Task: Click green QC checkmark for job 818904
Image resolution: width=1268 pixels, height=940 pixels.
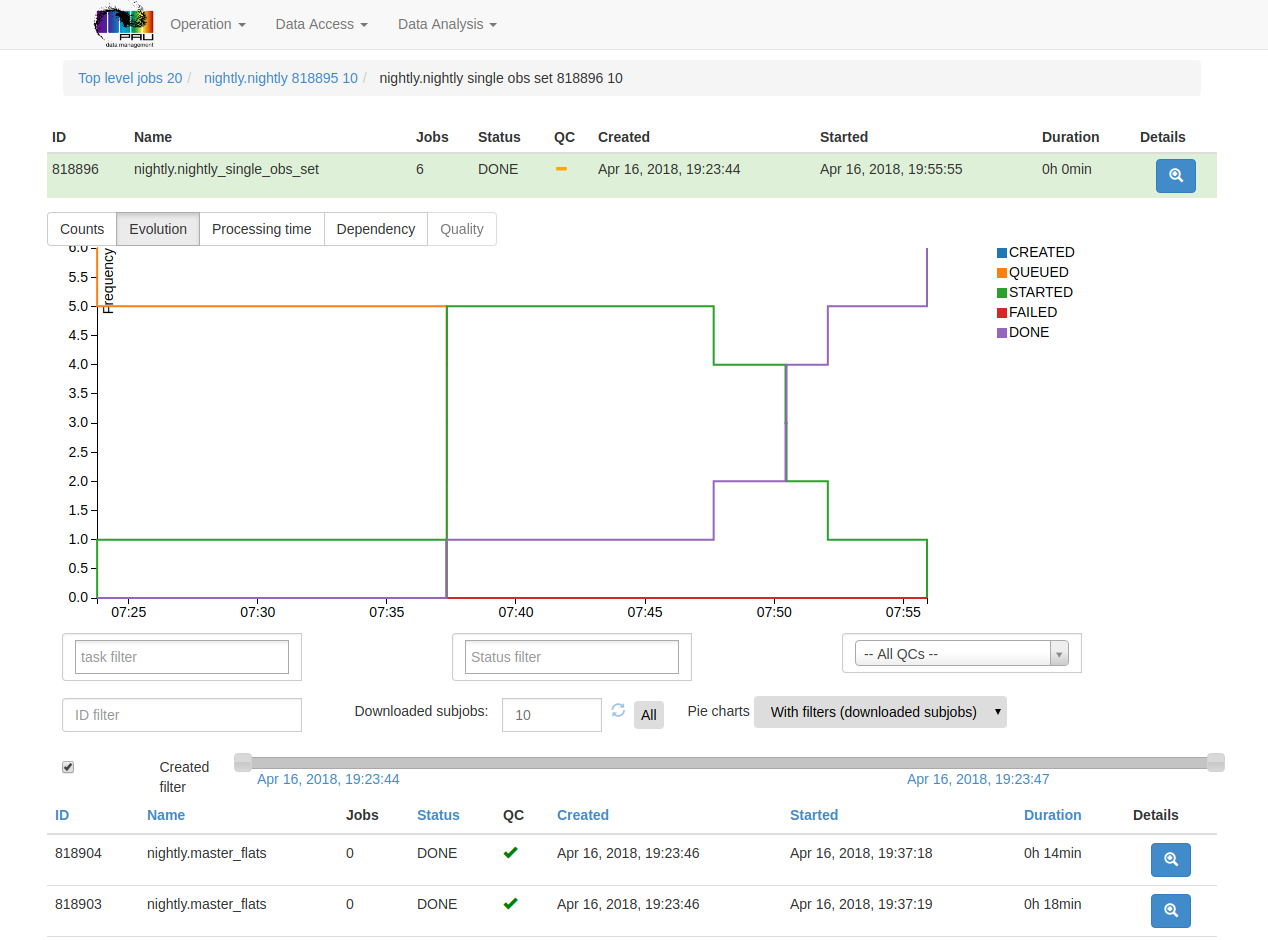Action: point(511,853)
